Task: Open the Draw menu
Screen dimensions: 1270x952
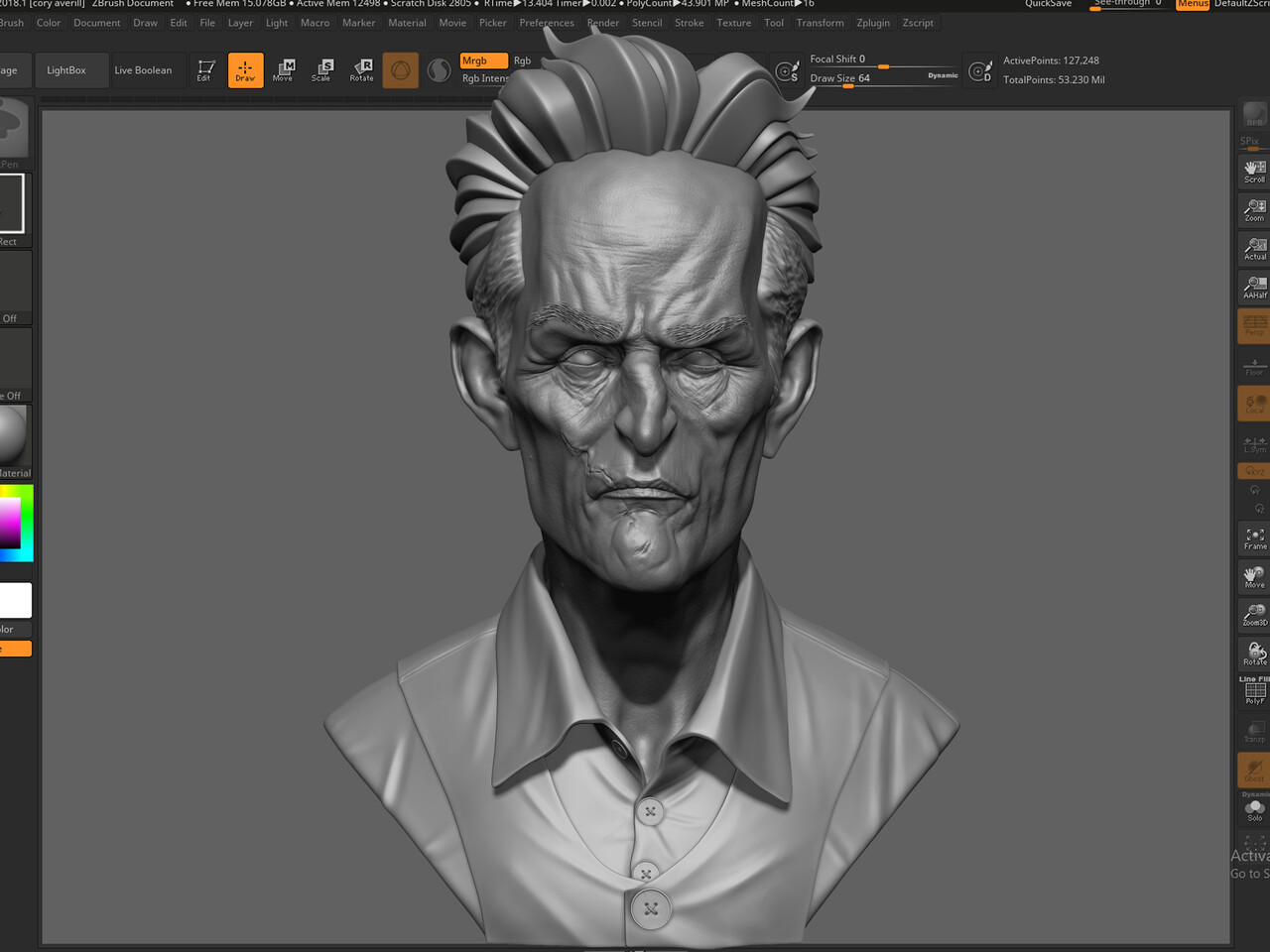Action: (145, 23)
